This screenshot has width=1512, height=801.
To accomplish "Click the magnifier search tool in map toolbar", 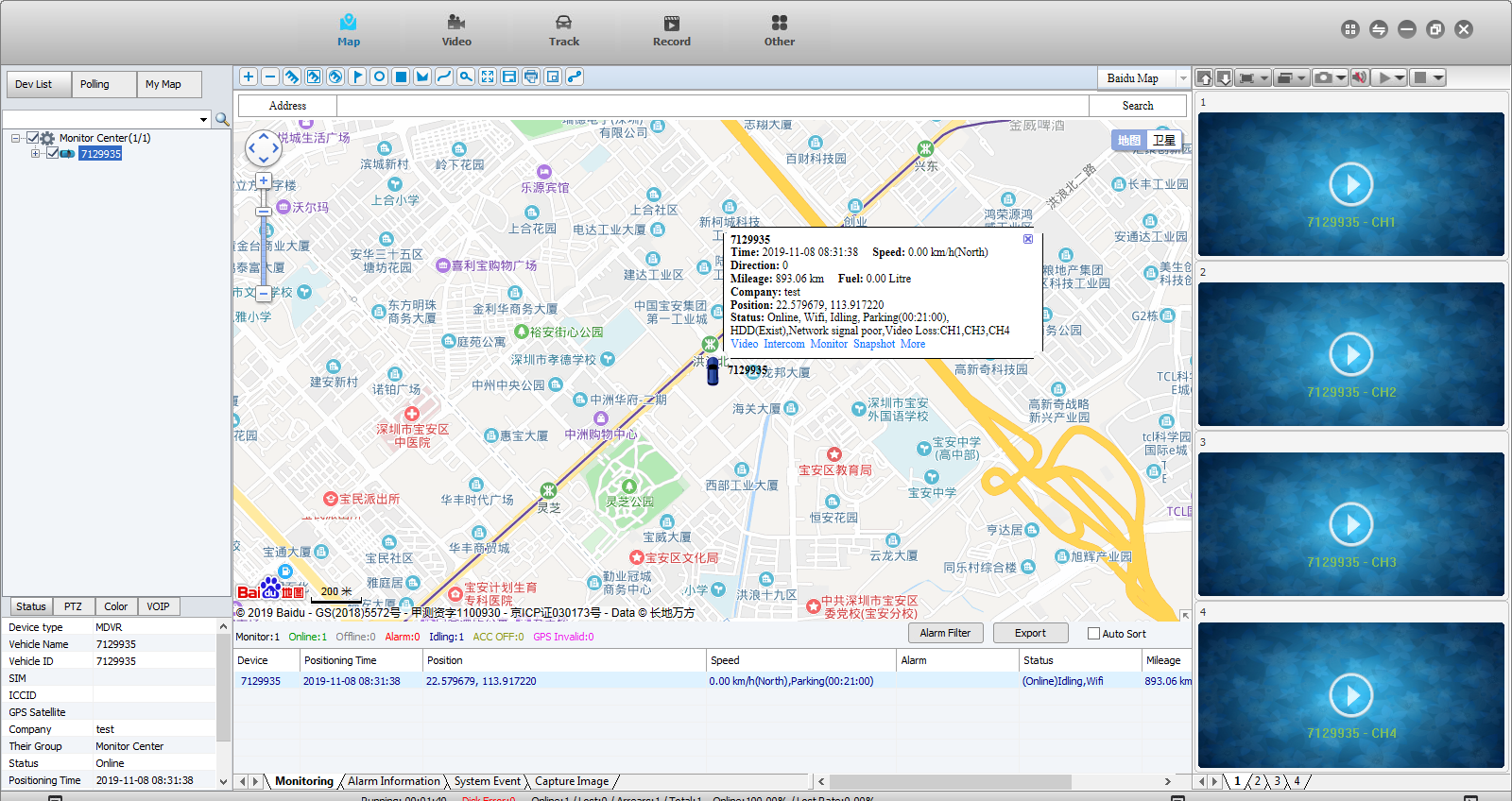I will tap(466, 77).
